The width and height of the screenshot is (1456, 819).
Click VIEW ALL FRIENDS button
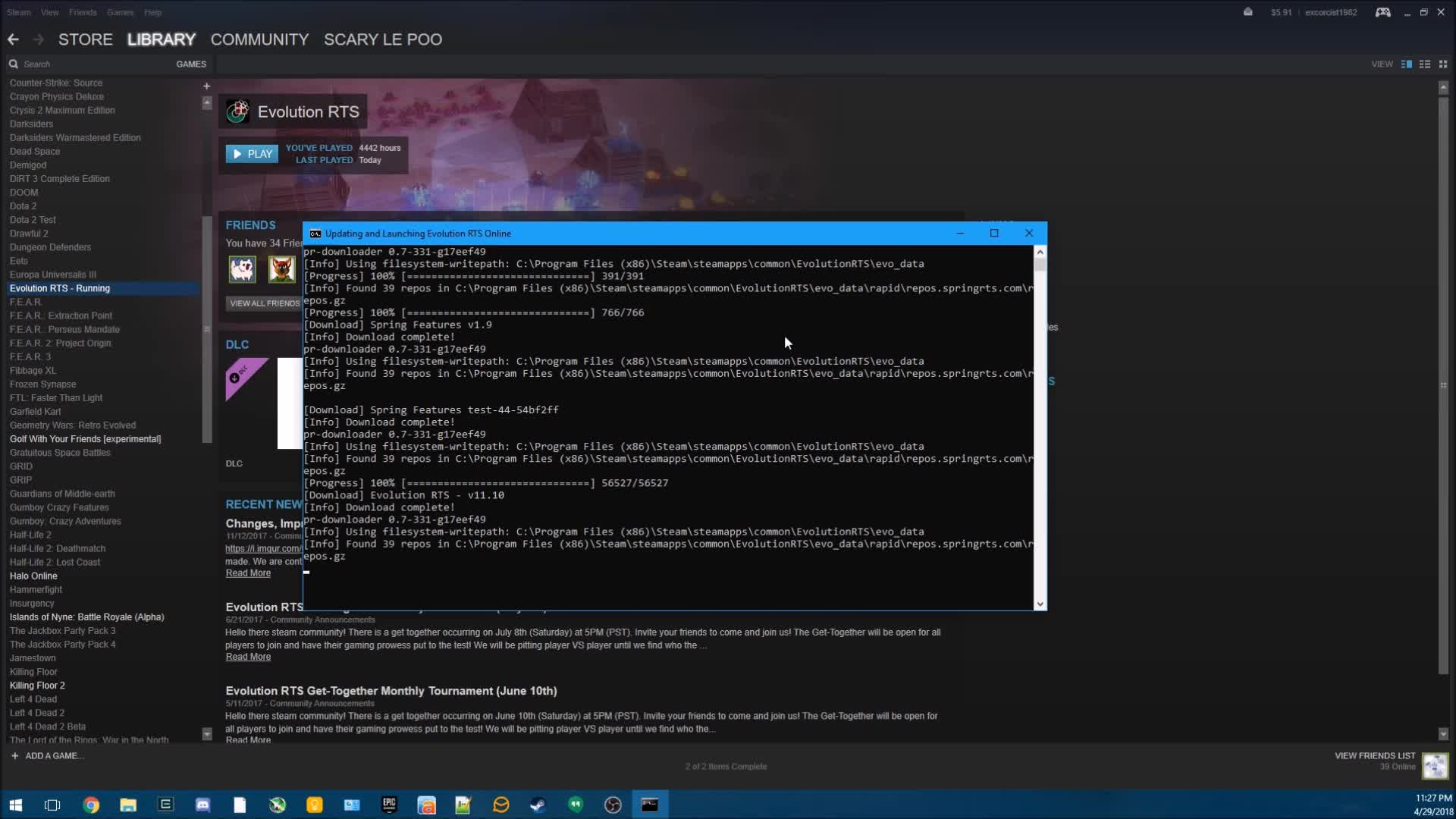(265, 303)
